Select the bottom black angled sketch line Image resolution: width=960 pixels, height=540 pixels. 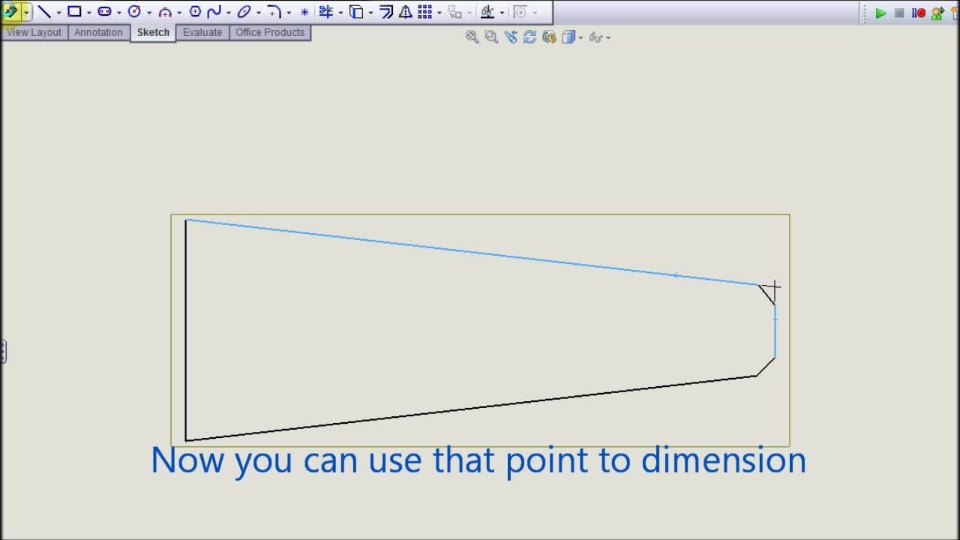(x=471, y=408)
